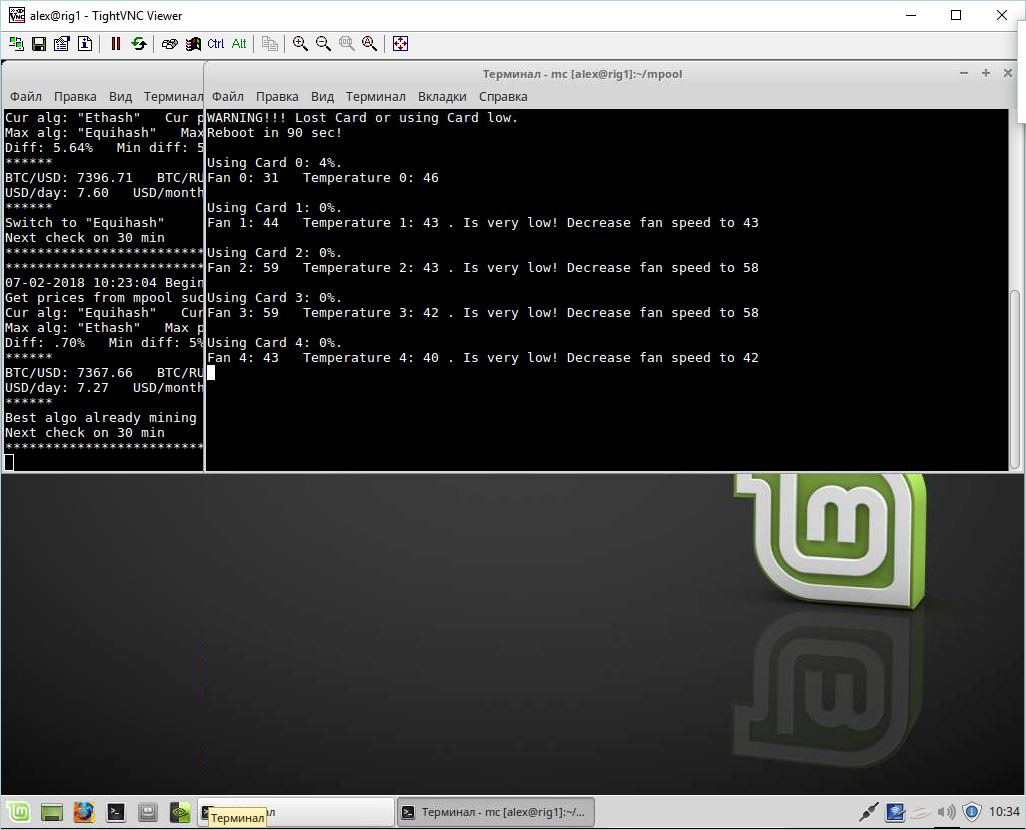Click the 'Diff: 5.64%' line

[x=104, y=148]
